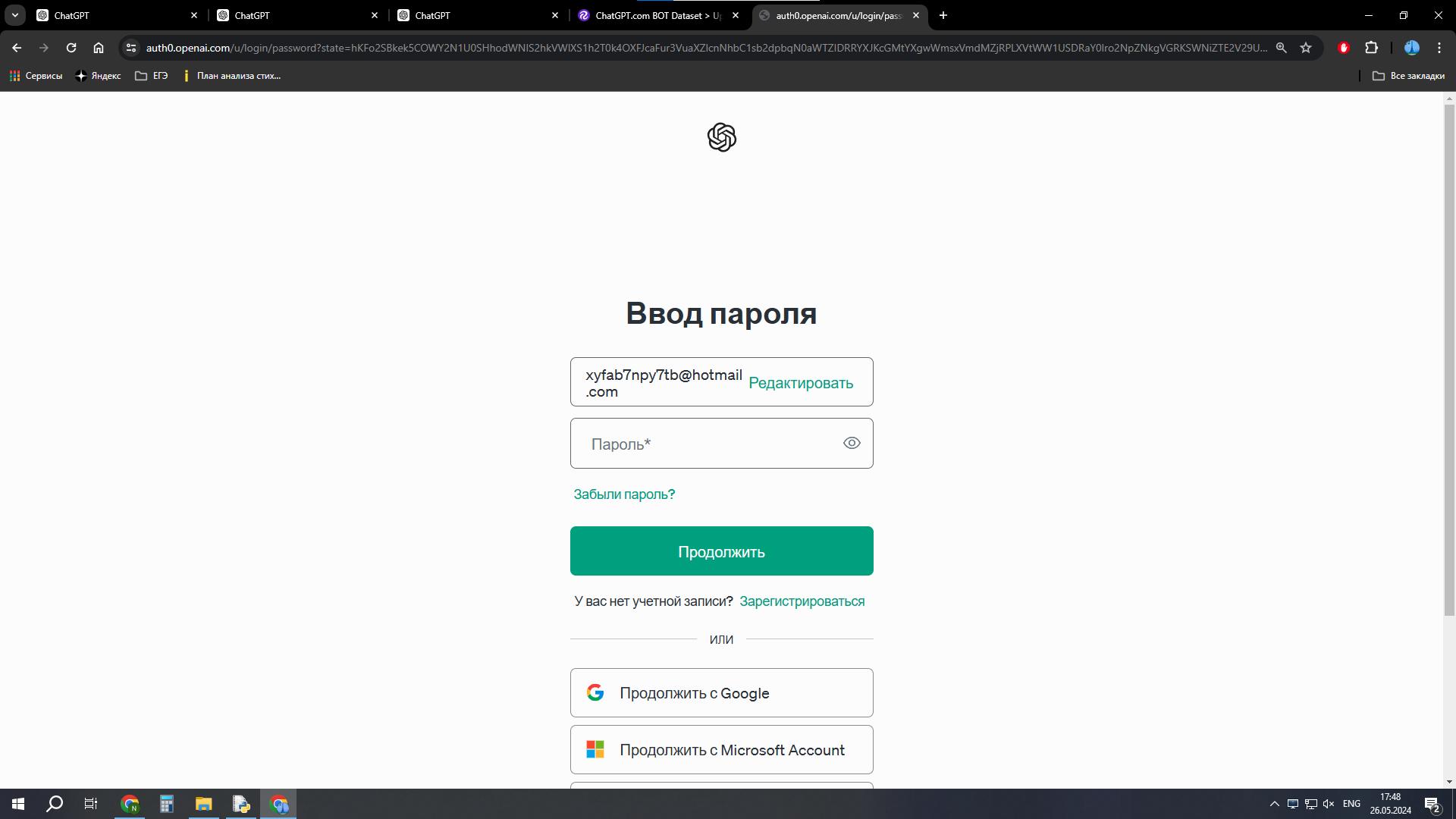Click the browser back navigation arrow
1456x819 pixels.
[x=18, y=47]
